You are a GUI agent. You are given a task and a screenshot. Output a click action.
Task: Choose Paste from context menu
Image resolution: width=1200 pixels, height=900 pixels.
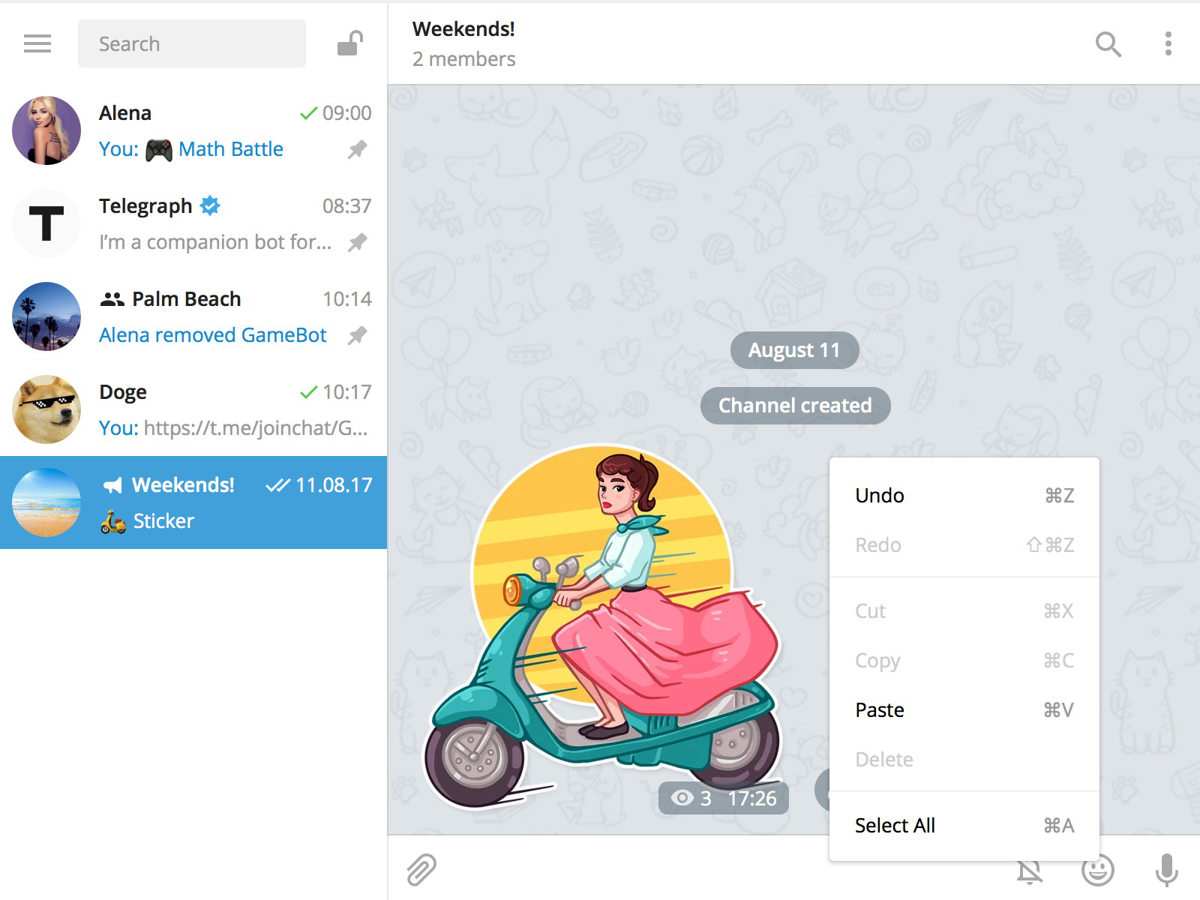[964, 710]
